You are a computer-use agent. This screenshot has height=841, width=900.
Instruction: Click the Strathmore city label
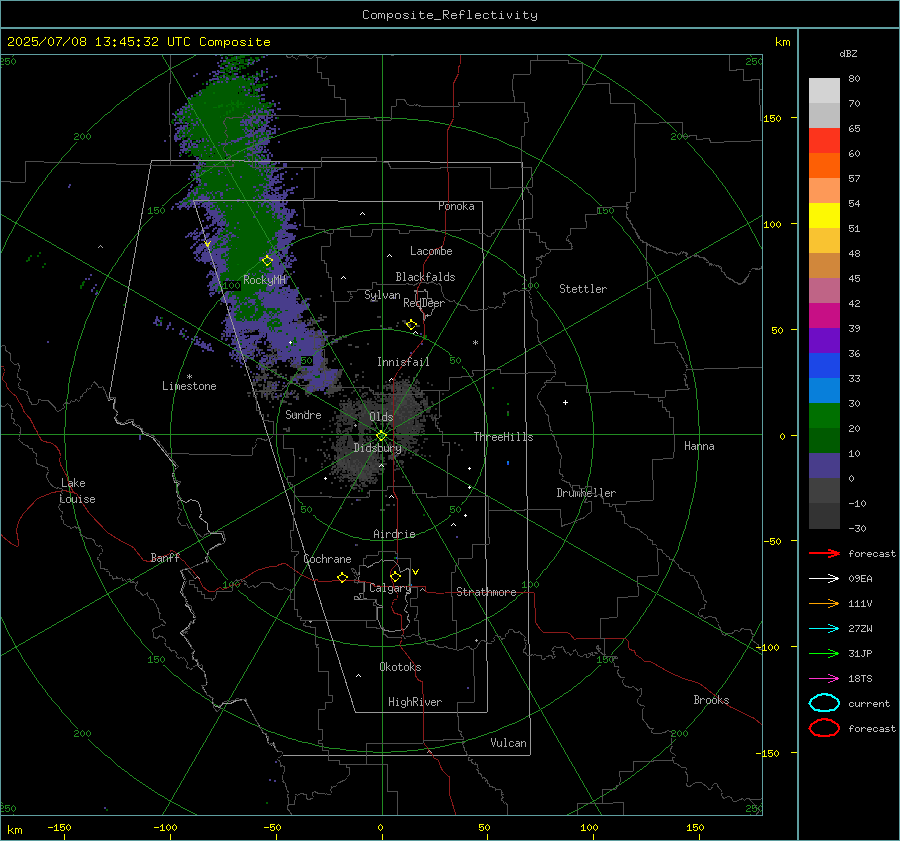tap(486, 592)
